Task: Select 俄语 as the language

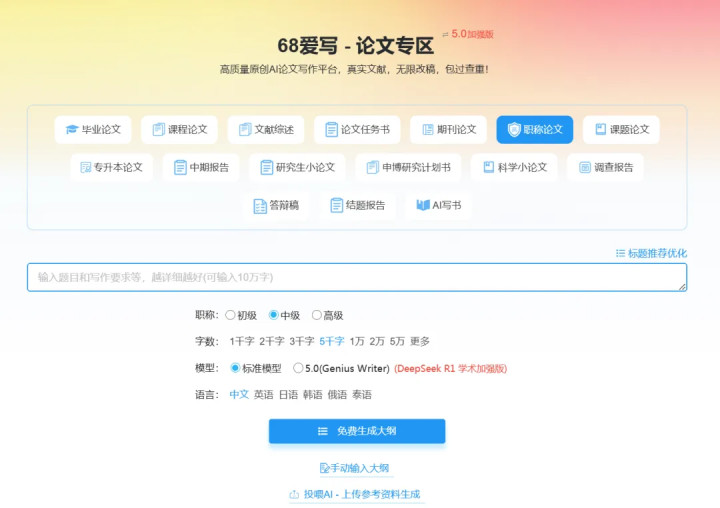Action: pos(337,395)
